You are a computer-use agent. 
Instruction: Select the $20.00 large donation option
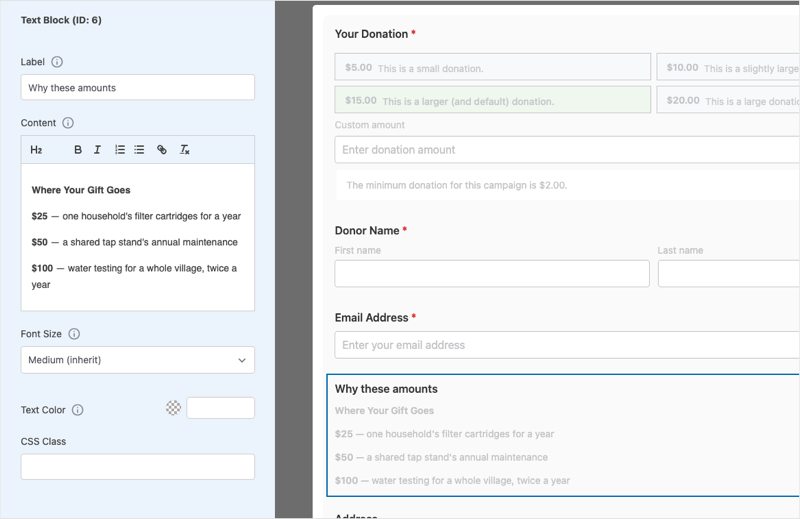click(728, 100)
